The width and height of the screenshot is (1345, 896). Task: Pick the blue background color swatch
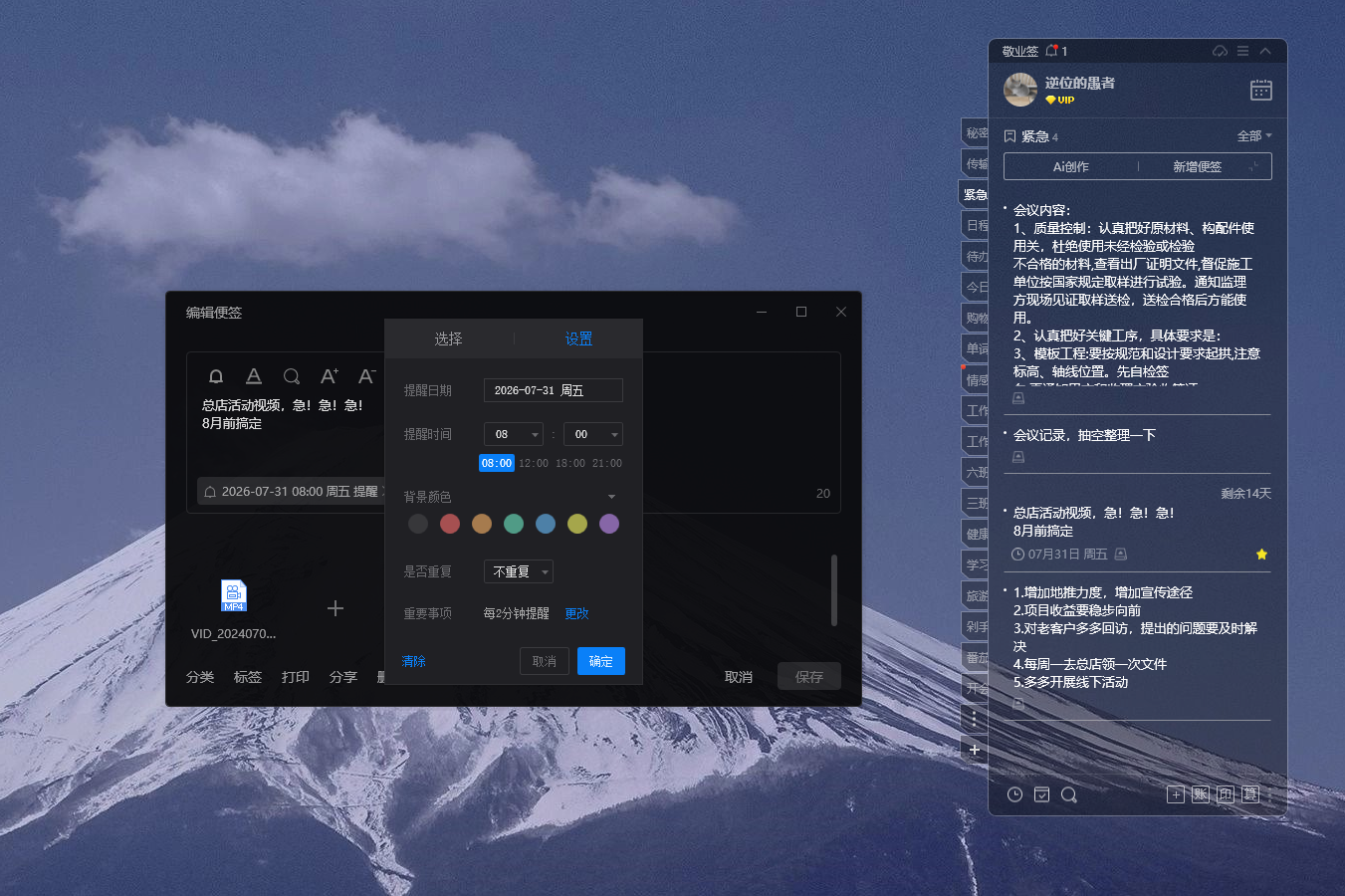pyautogui.click(x=546, y=524)
